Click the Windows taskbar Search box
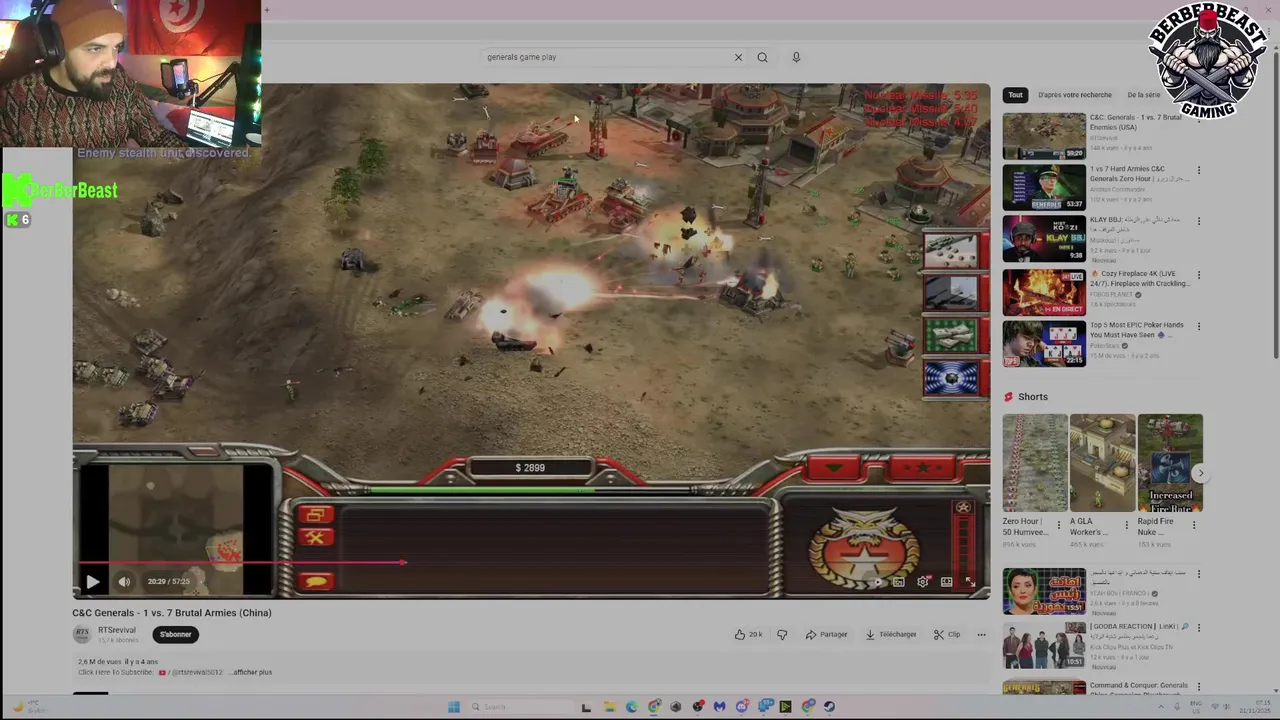This screenshot has width=1280, height=720. click(x=520, y=707)
